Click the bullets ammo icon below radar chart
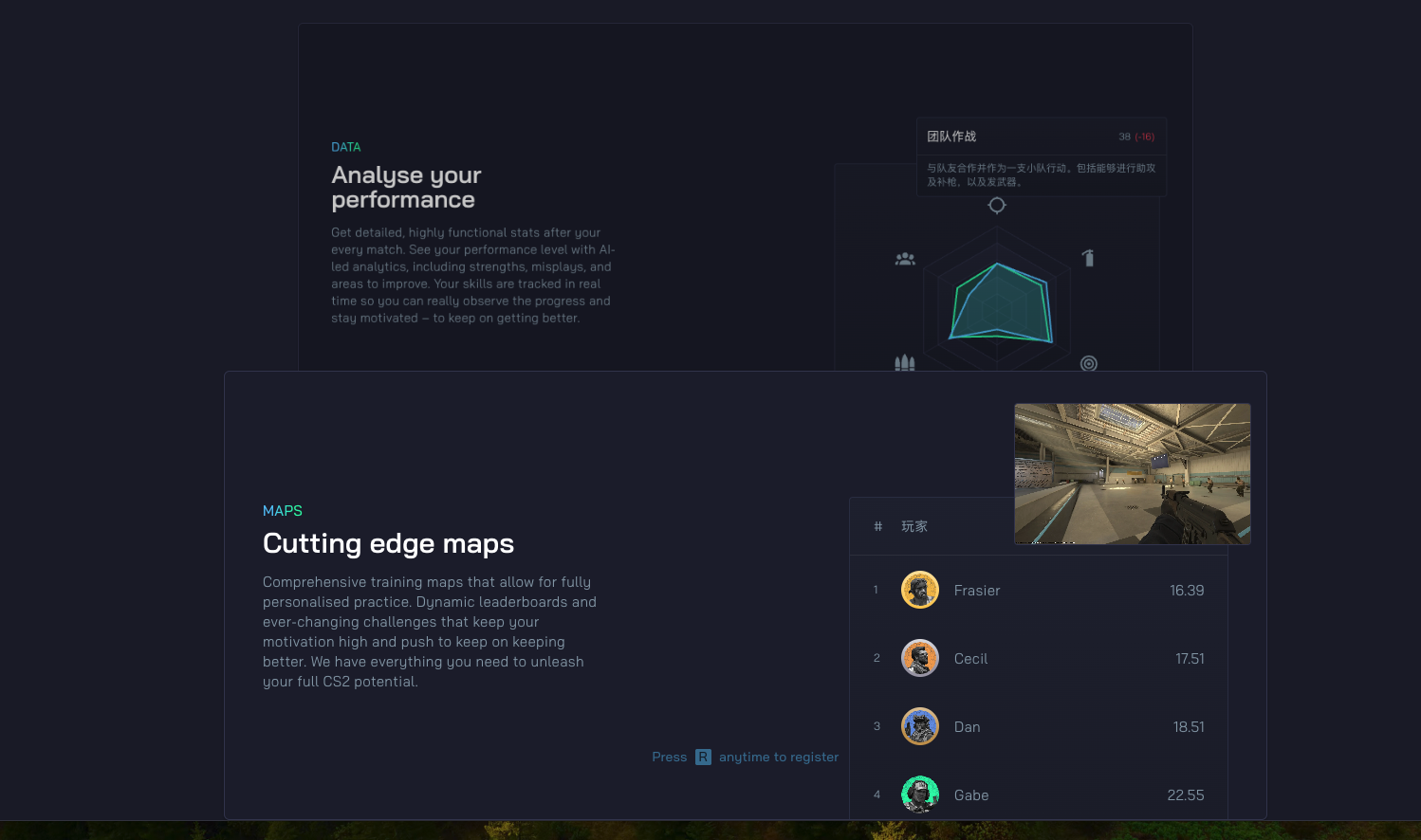Screen dimensions: 1421x840 [x=905, y=362]
